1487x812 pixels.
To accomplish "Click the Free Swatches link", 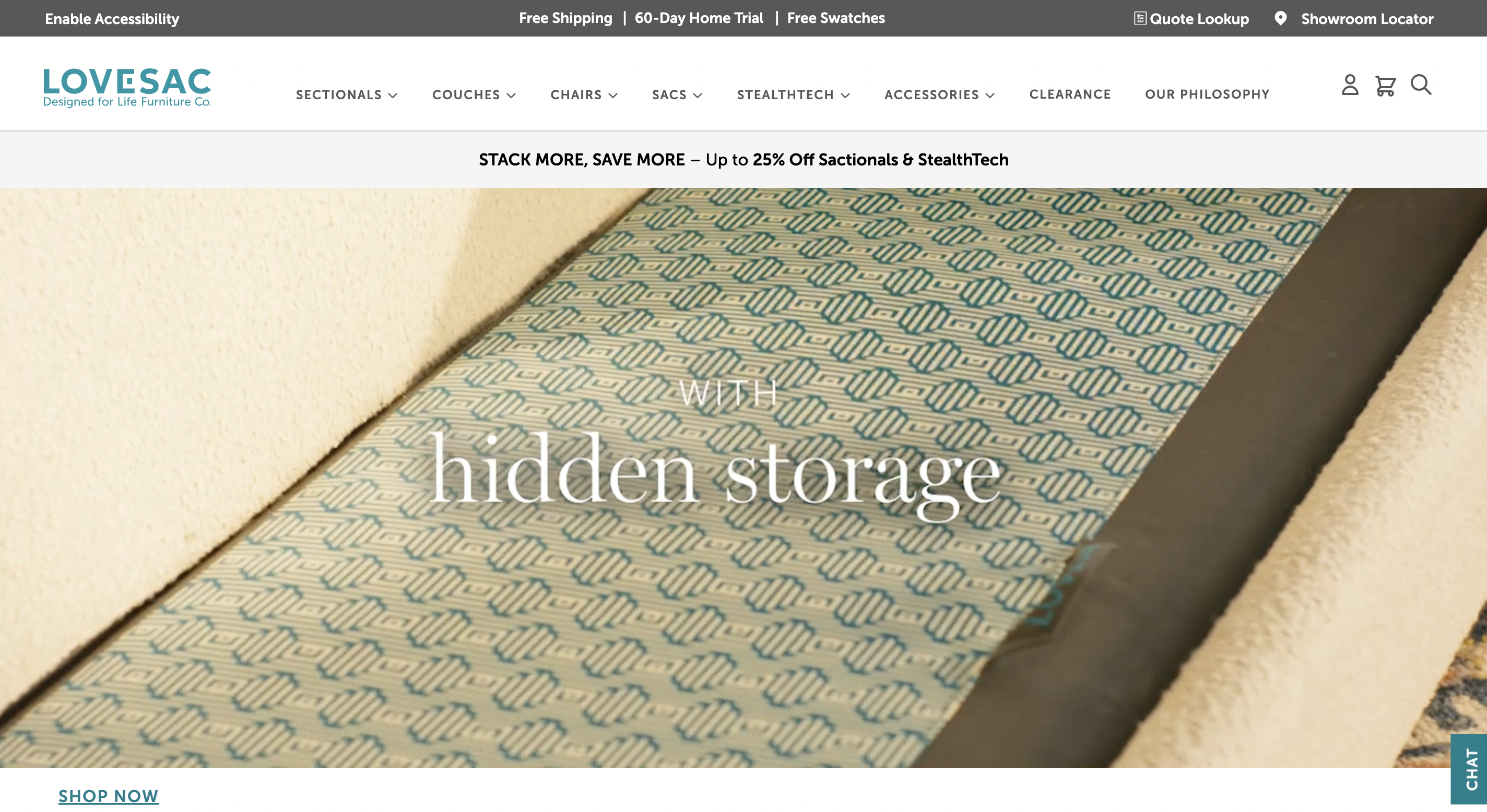I will (x=835, y=18).
